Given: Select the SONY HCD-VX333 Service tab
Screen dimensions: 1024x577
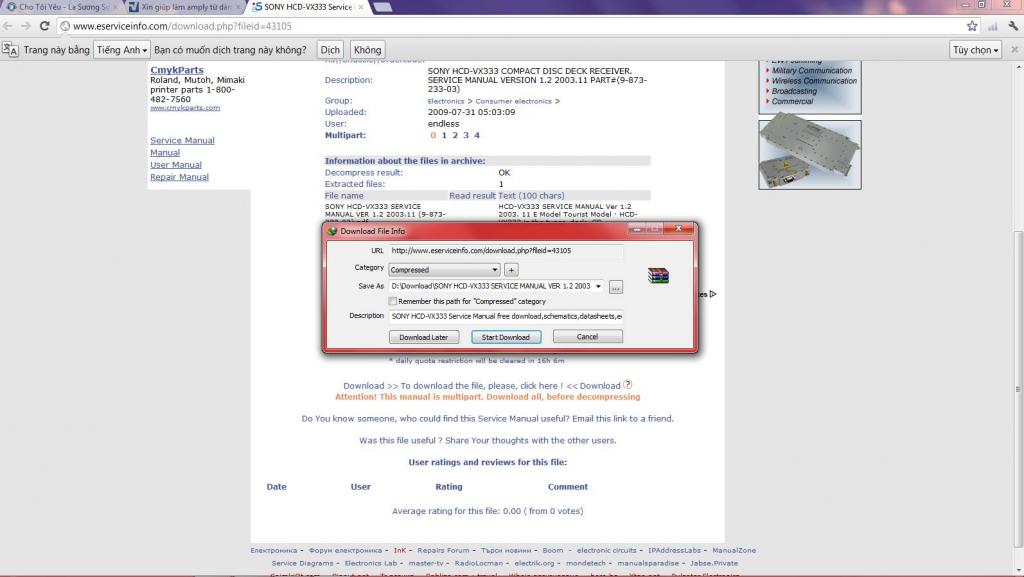Looking at the screenshot, I should (x=307, y=7).
